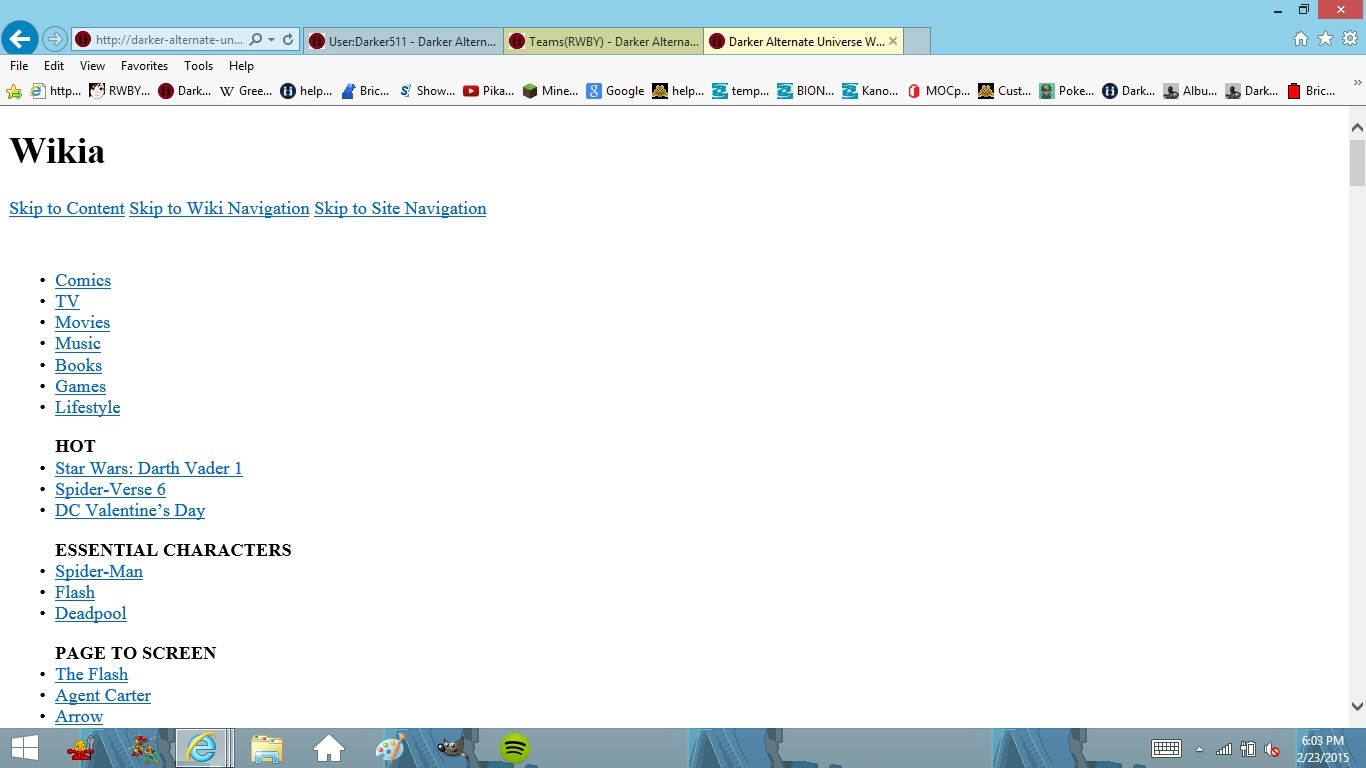Screen dimensions: 1366x768
Task: Click the vertical scrollbar down arrow
Action: tap(1358, 706)
